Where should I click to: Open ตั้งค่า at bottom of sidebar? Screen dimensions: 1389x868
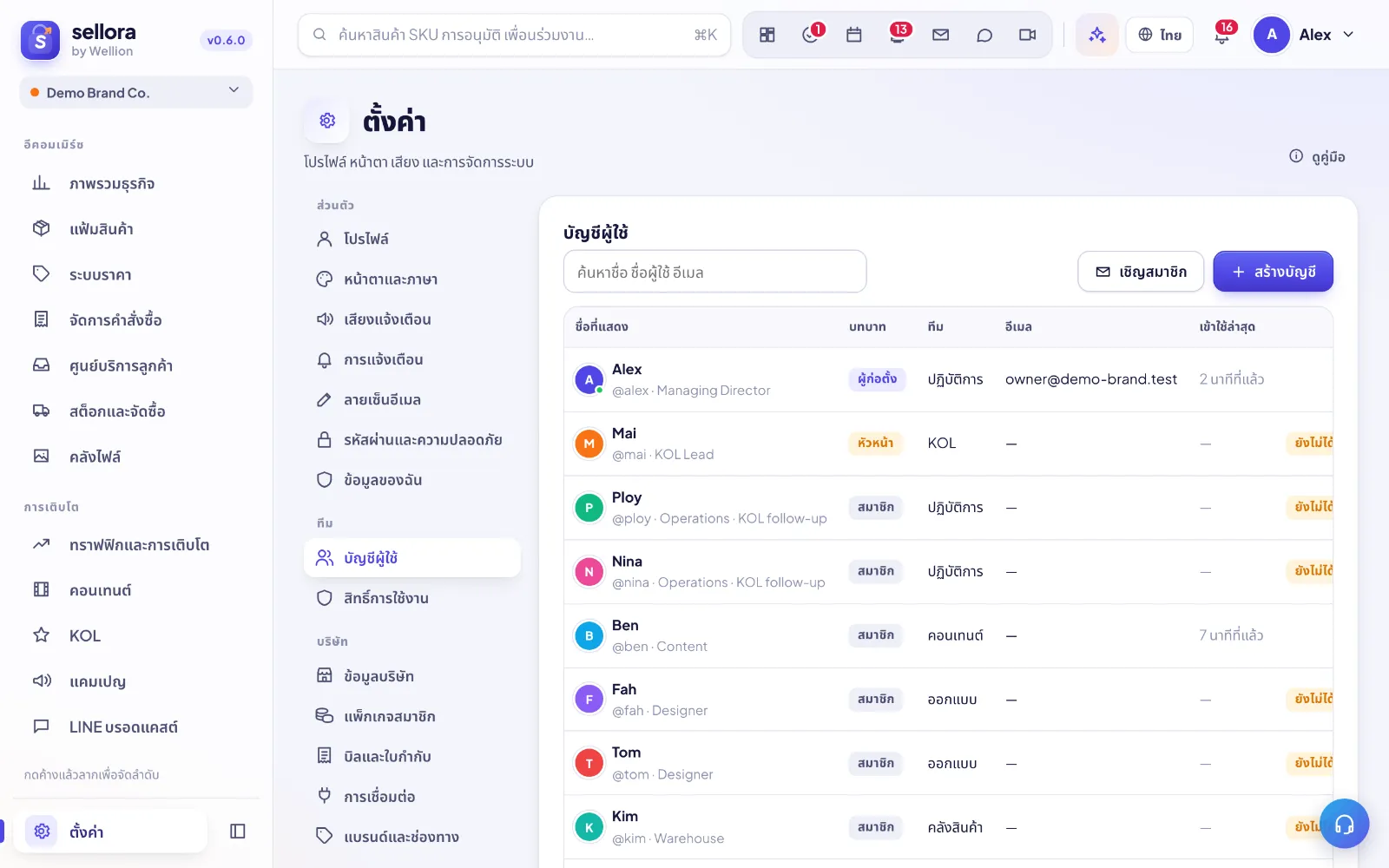(110, 832)
